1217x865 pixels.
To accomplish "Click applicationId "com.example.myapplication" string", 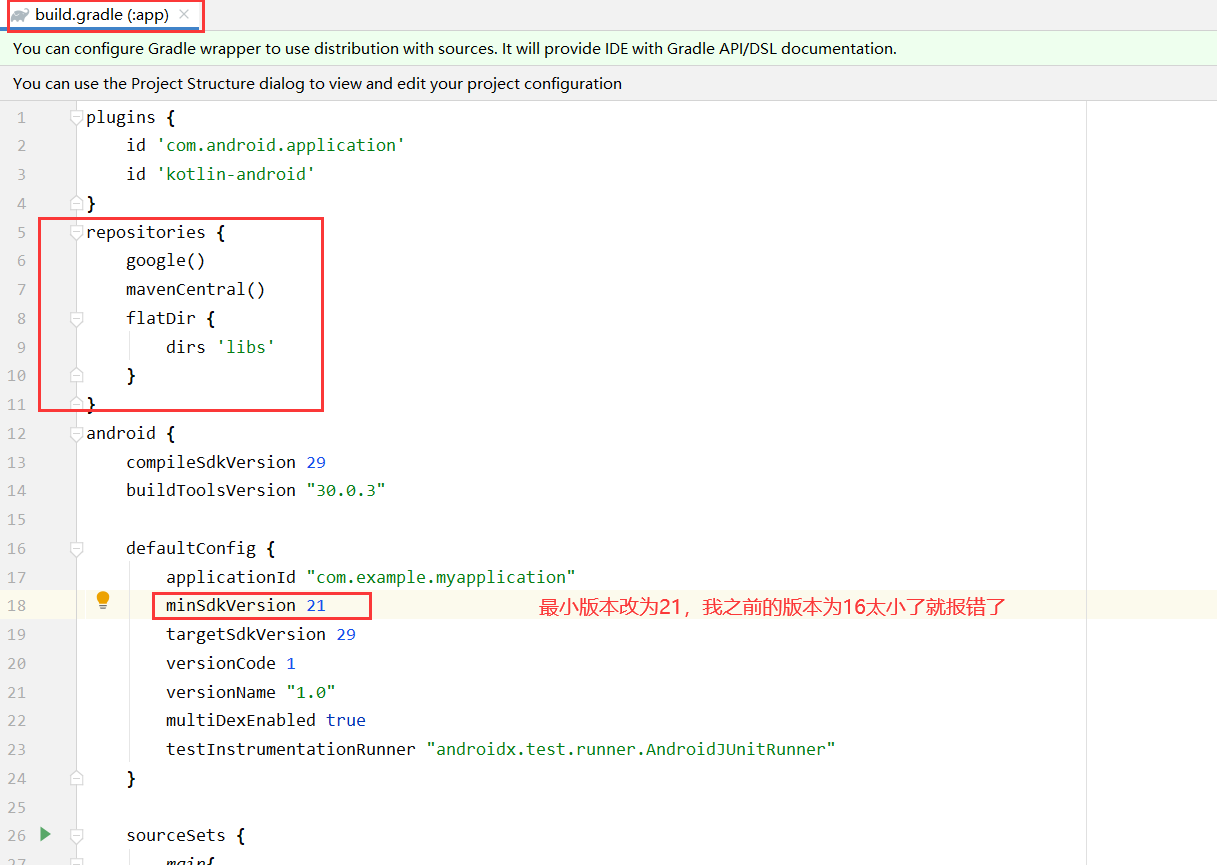I will (441, 577).
